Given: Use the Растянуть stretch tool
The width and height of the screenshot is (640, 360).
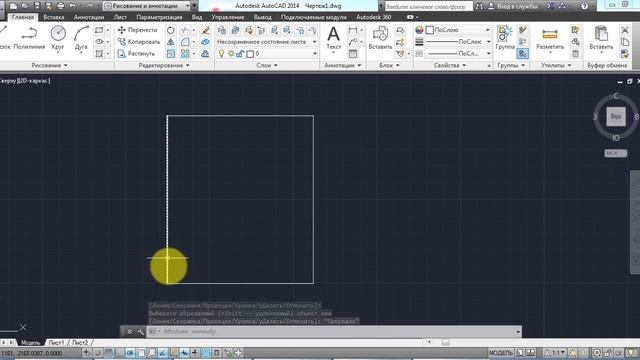Looking at the screenshot, I should pyautogui.click(x=136, y=53).
